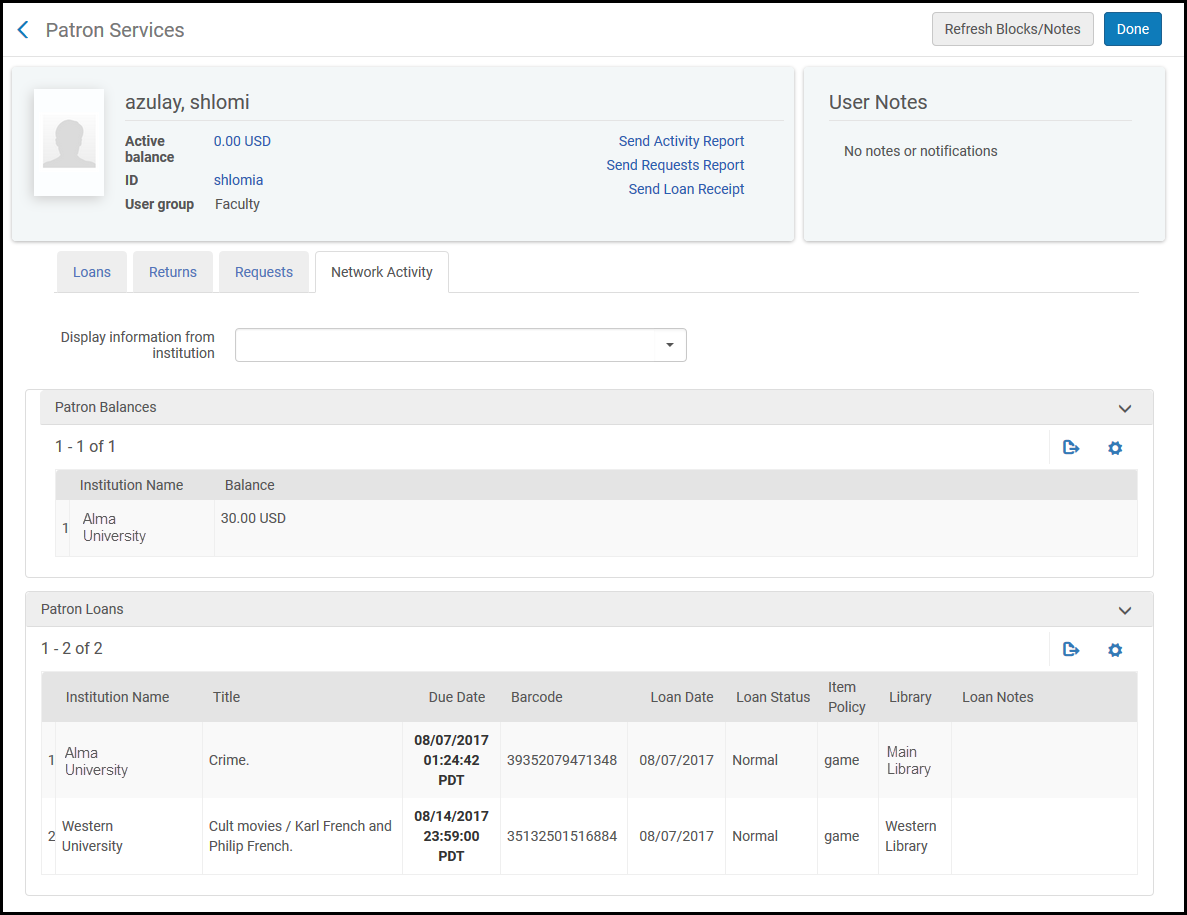
Task: Export the Patron Balances list
Action: [x=1070, y=447]
